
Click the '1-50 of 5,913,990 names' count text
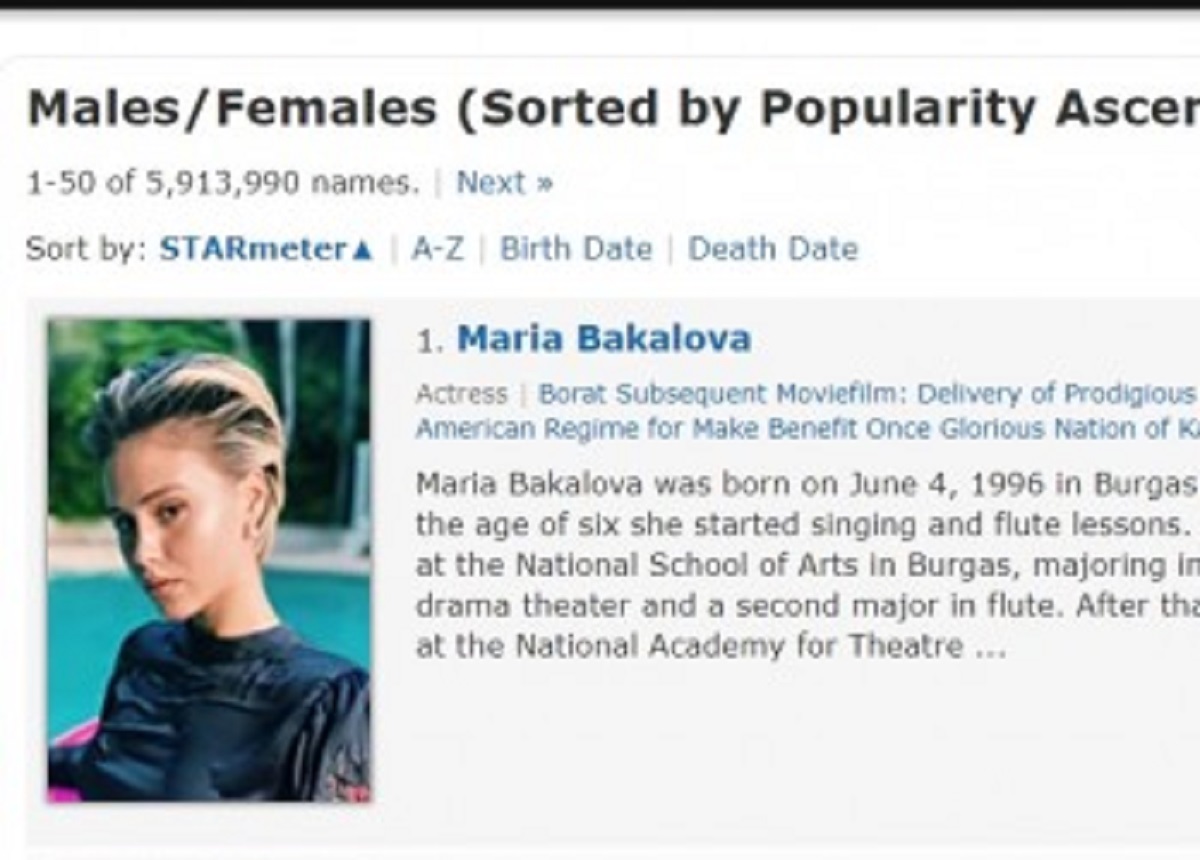pyautogui.click(x=223, y=183)
